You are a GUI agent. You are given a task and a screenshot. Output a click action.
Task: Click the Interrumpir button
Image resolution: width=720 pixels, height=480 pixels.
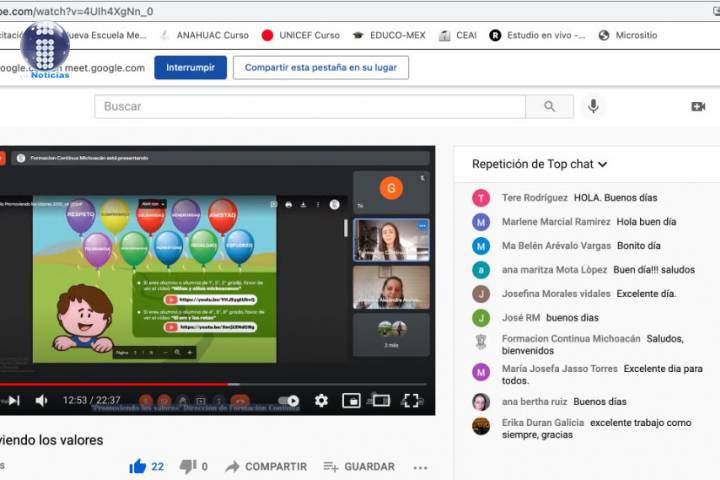[x=190, y=67]
